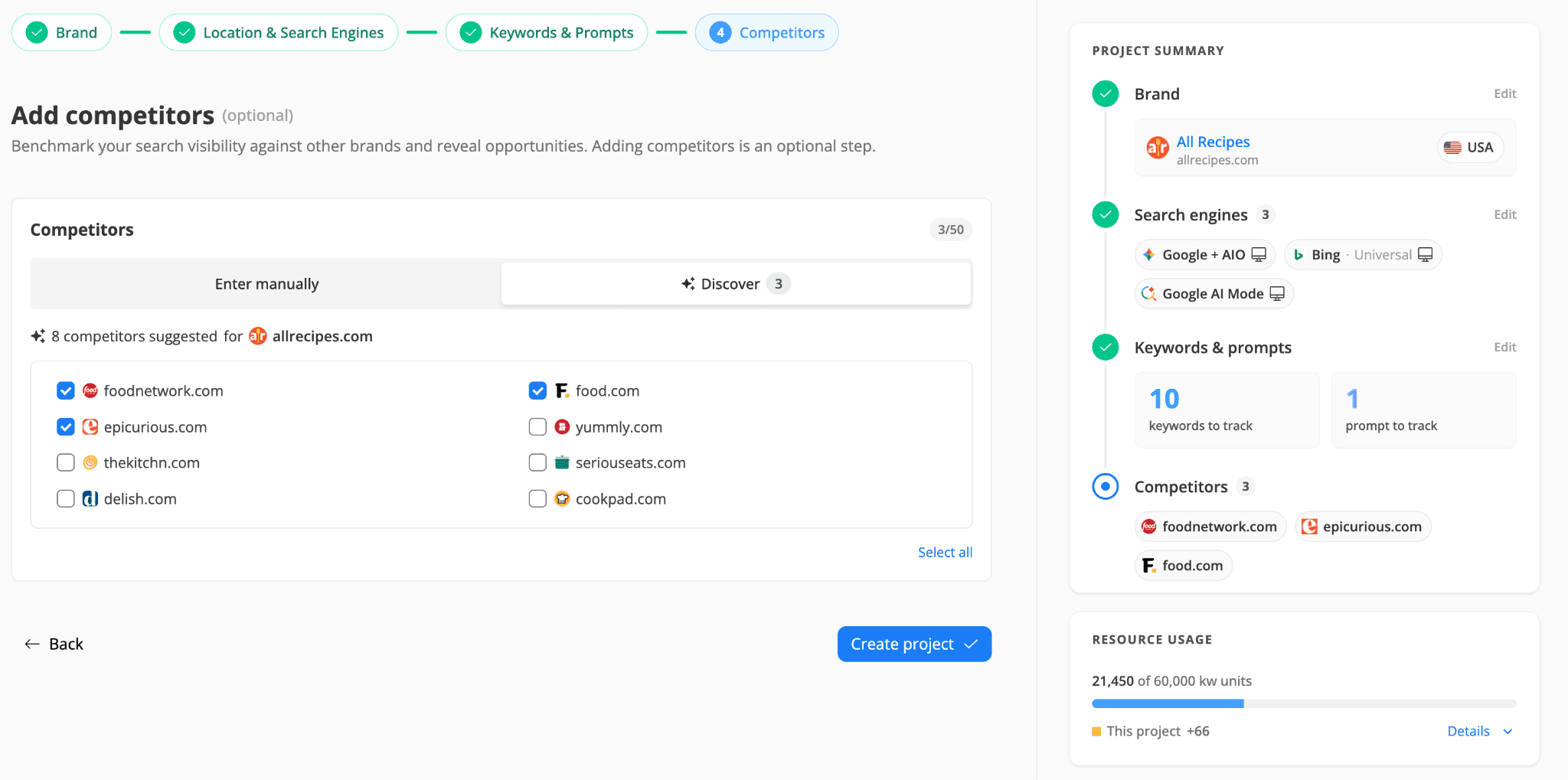Click the Details chevron arrow

(x=1508, y=732)
